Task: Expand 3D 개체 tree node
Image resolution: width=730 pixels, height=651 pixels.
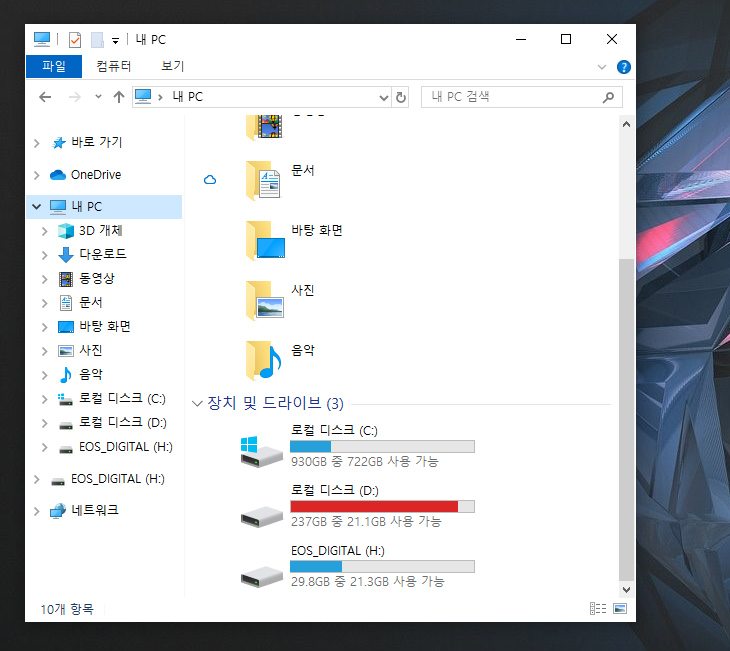Action: click(x=44, y=231)
